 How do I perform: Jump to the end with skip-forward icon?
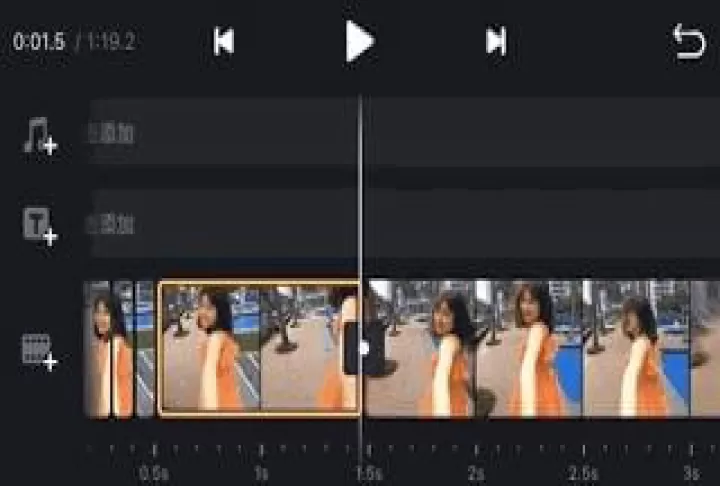point(495,42)
